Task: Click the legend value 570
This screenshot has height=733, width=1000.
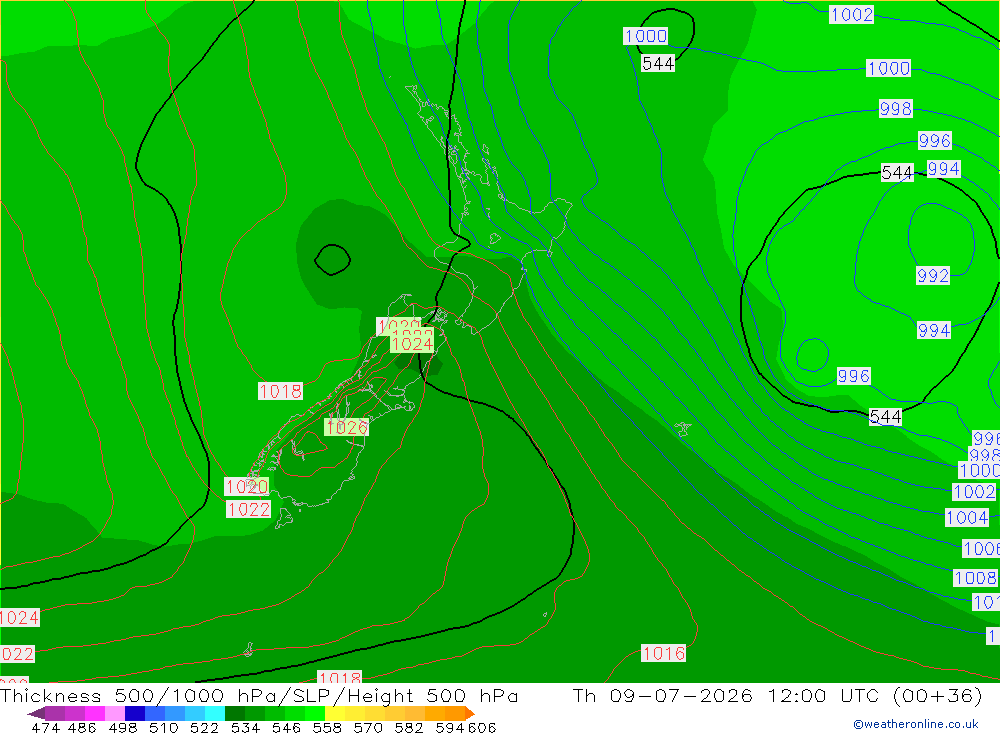Action: (x=368, y=727)
